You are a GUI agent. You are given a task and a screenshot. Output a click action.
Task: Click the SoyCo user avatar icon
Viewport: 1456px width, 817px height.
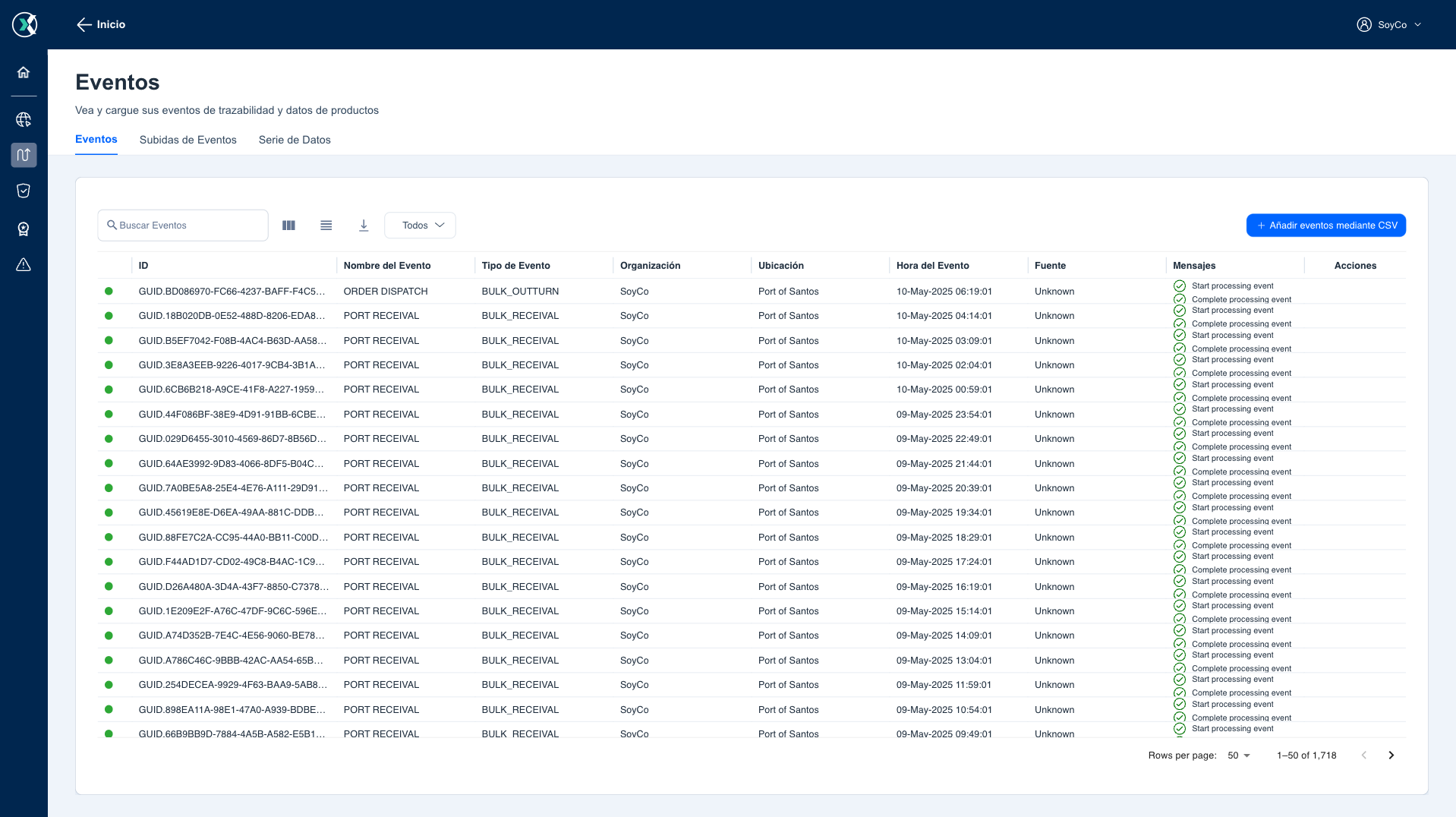pyautogui.click(x=1364, y=24)
